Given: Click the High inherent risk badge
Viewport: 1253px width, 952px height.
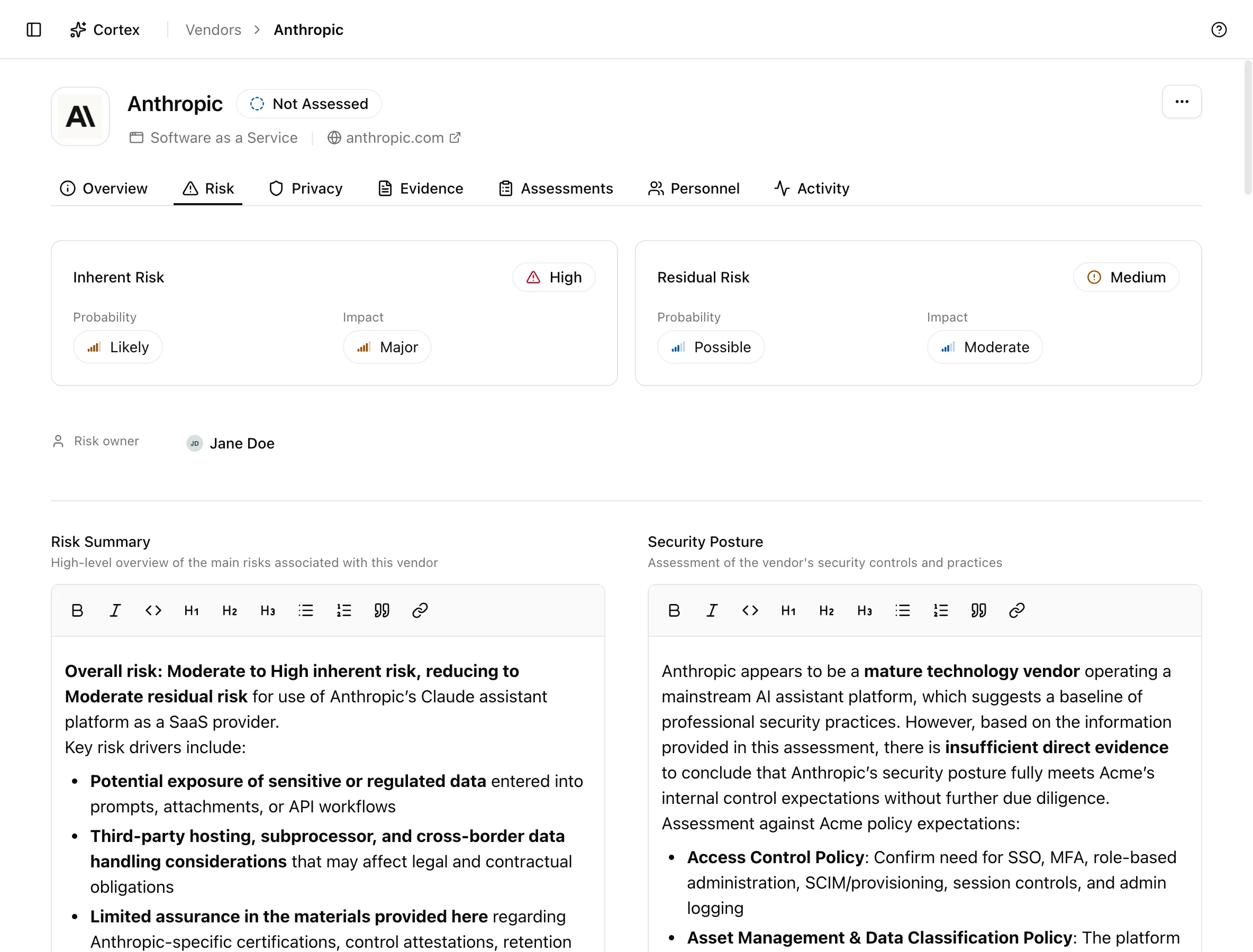Looking at the screenshot, I should (x=554, y=277).
